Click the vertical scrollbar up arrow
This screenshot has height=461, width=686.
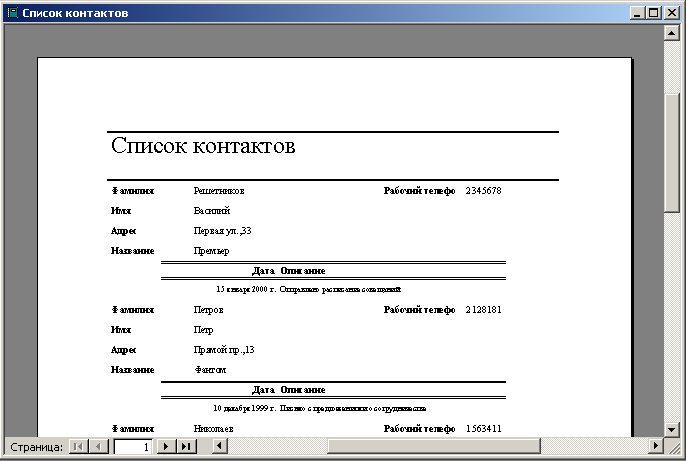tap(672, 33)
